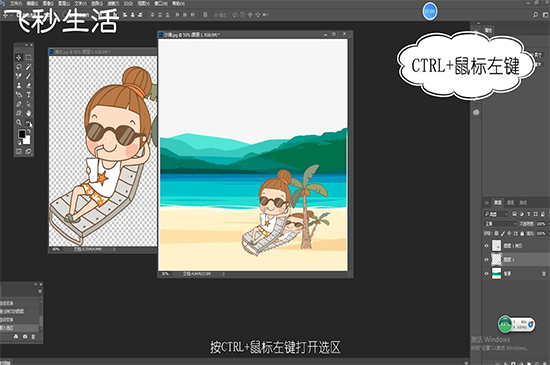This screenshot has width=550, height=365.
Task: Toggle pixel layer filter icon
Action: click(515, 214)
